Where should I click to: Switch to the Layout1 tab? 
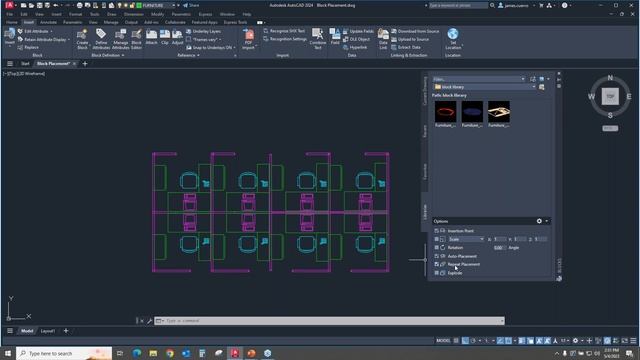pyautogui.click(x=48, y=331)
